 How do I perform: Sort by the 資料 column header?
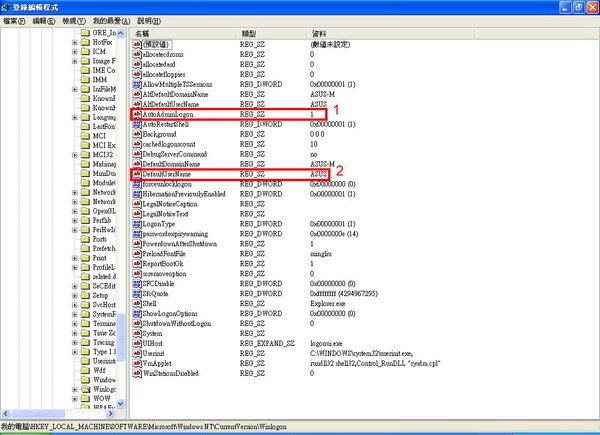(390, 34)
